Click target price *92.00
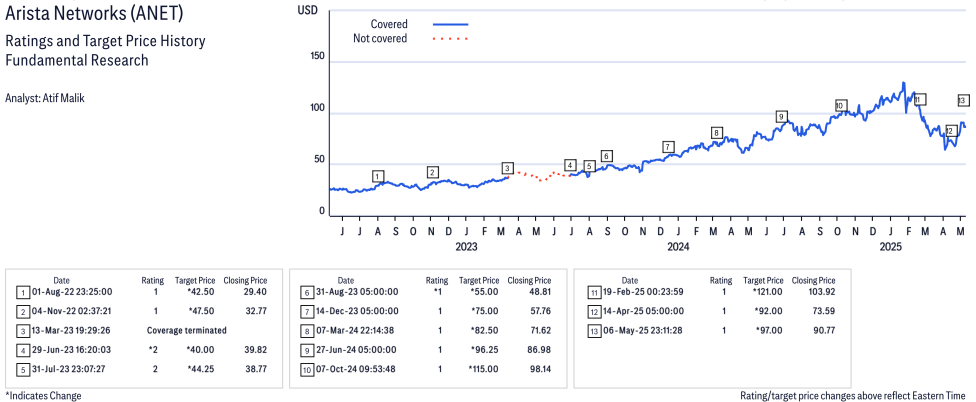This screenshot has width=976, height=402. pyautogui.click(x=769, y=311)
